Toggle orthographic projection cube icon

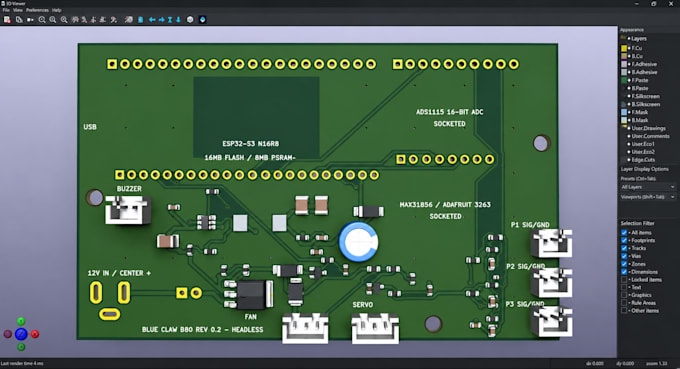coord(190,20)
